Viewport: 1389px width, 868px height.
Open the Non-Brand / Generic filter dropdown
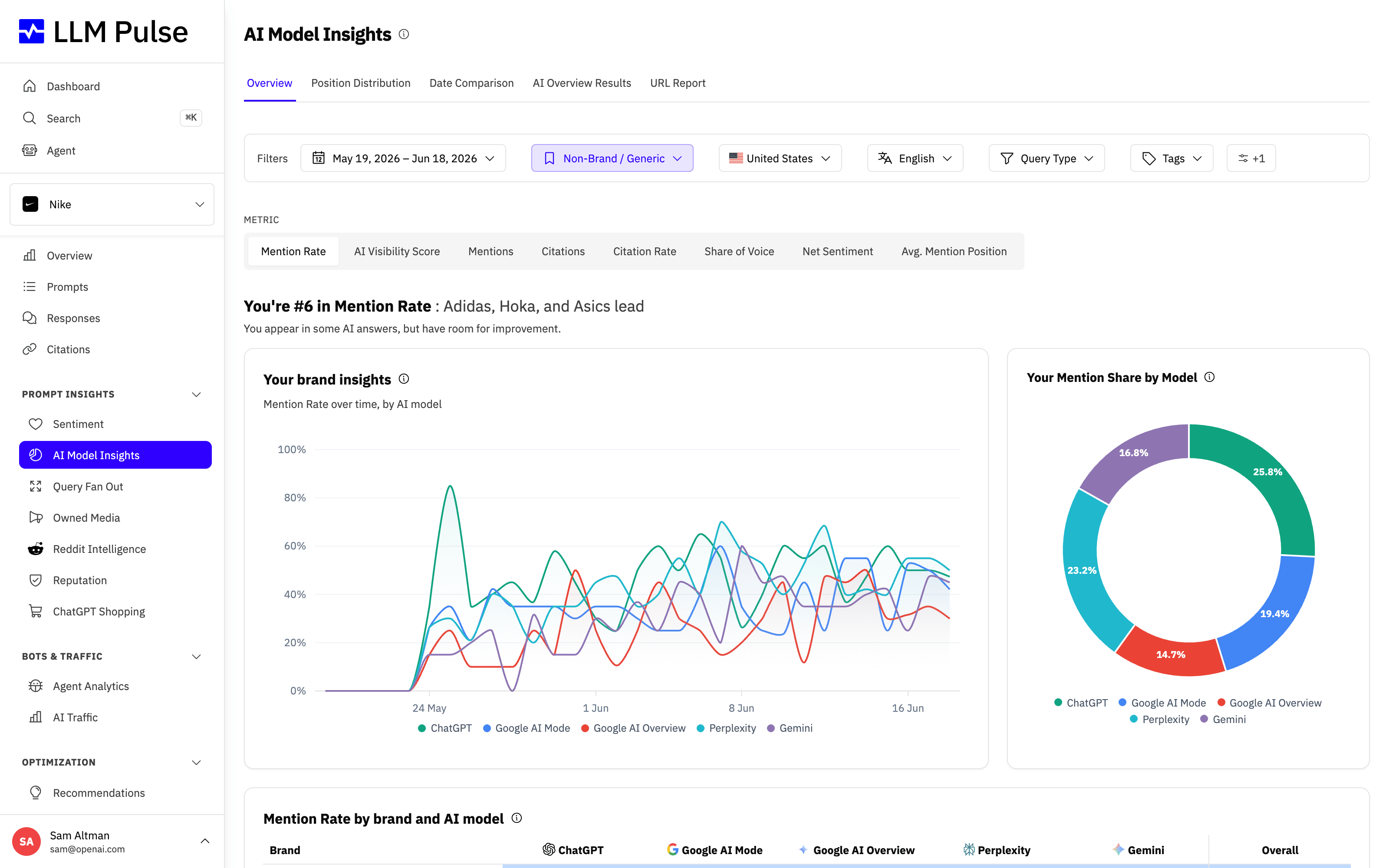click(x=612, y=158)
